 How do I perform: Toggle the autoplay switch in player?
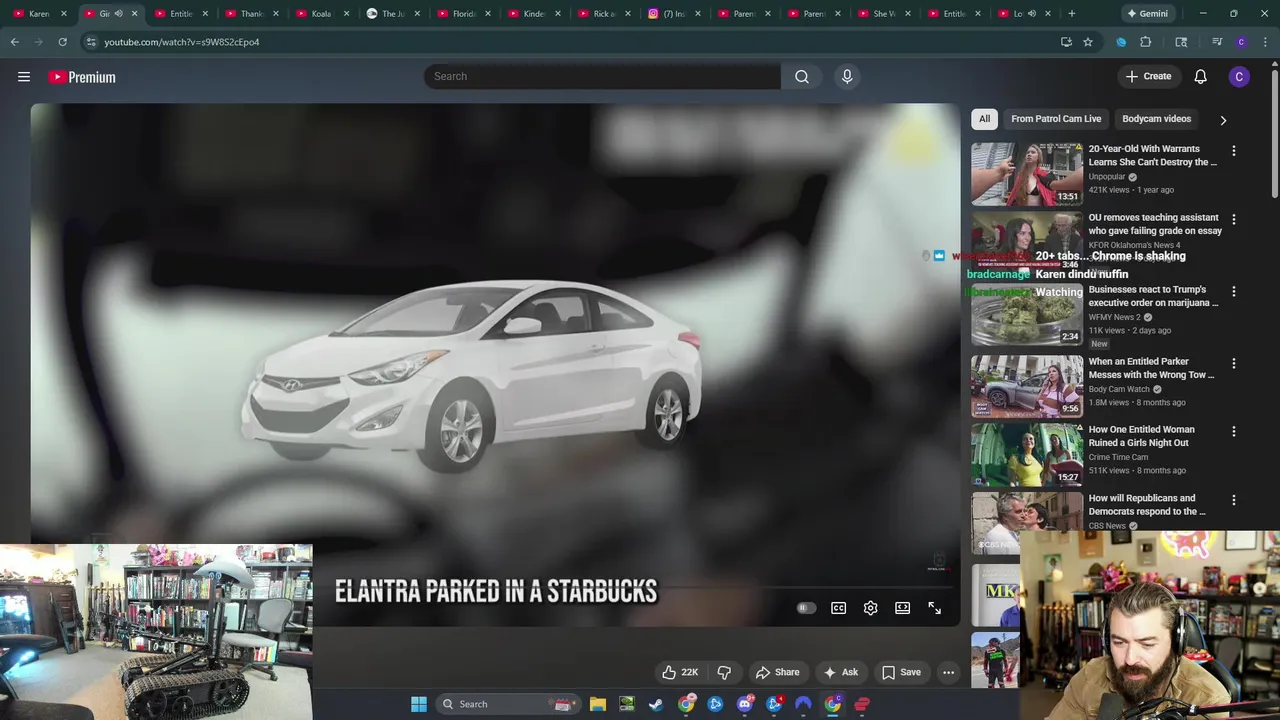coord(806,608)
